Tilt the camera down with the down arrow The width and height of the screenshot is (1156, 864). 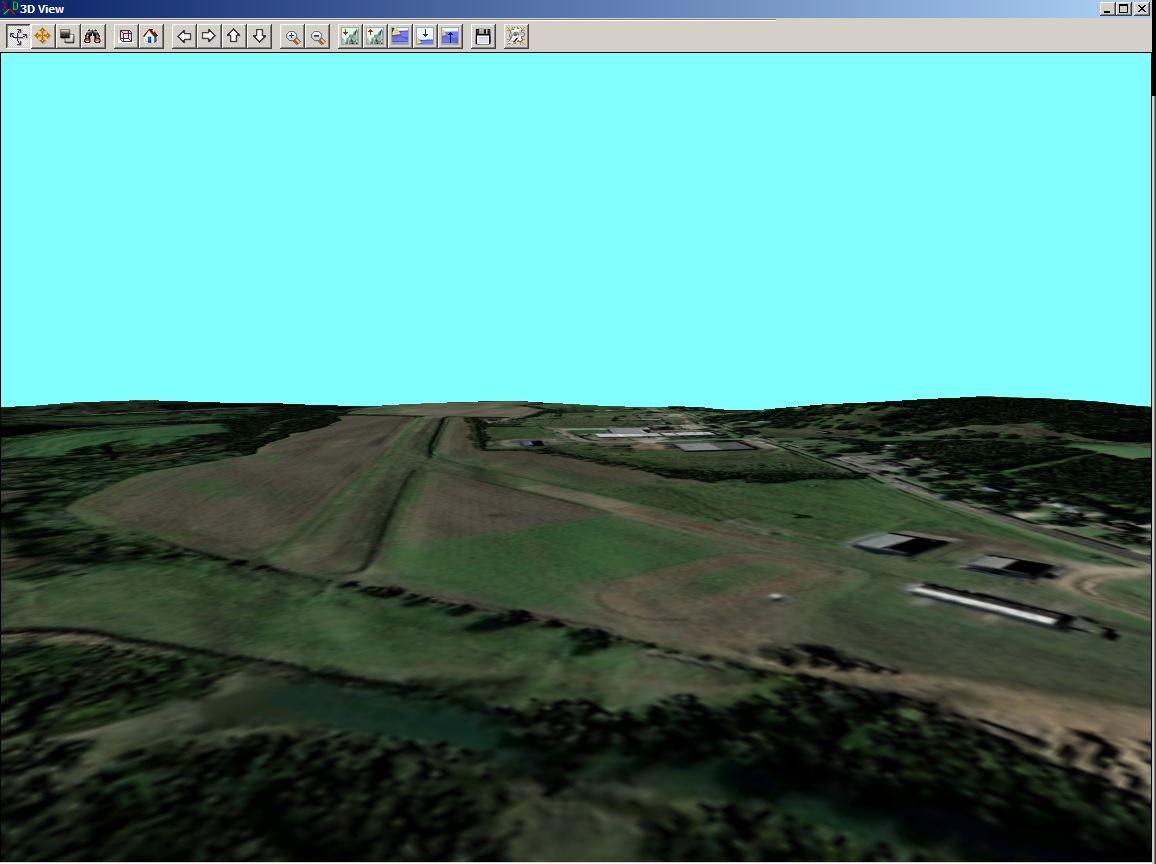click(x=258, y=36)
